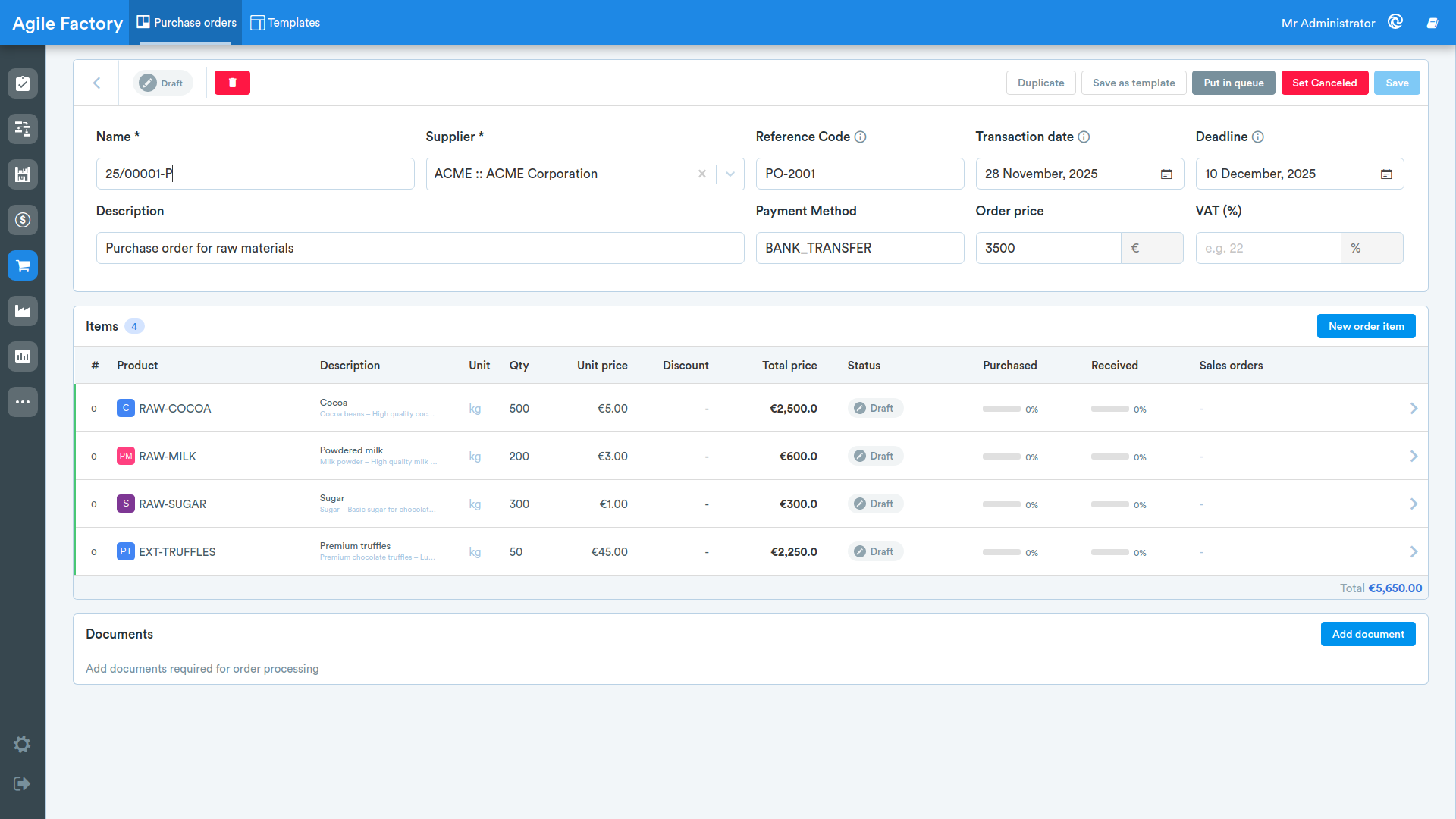The width and height of the screenshot is (1456, 819).
Task: Click the swirl icon next to Mr Administrator
Action: (1395, 22)
